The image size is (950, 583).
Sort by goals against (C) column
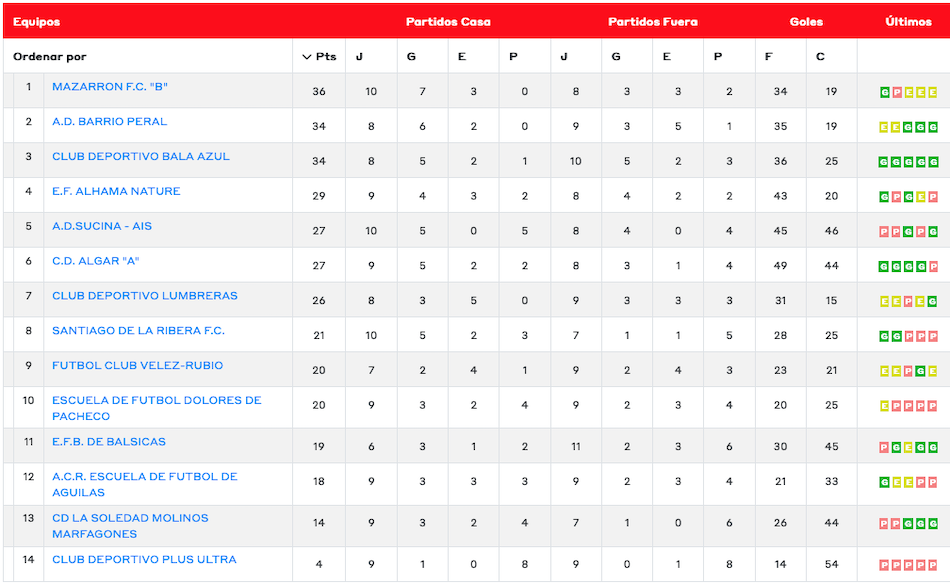[820, 57]
